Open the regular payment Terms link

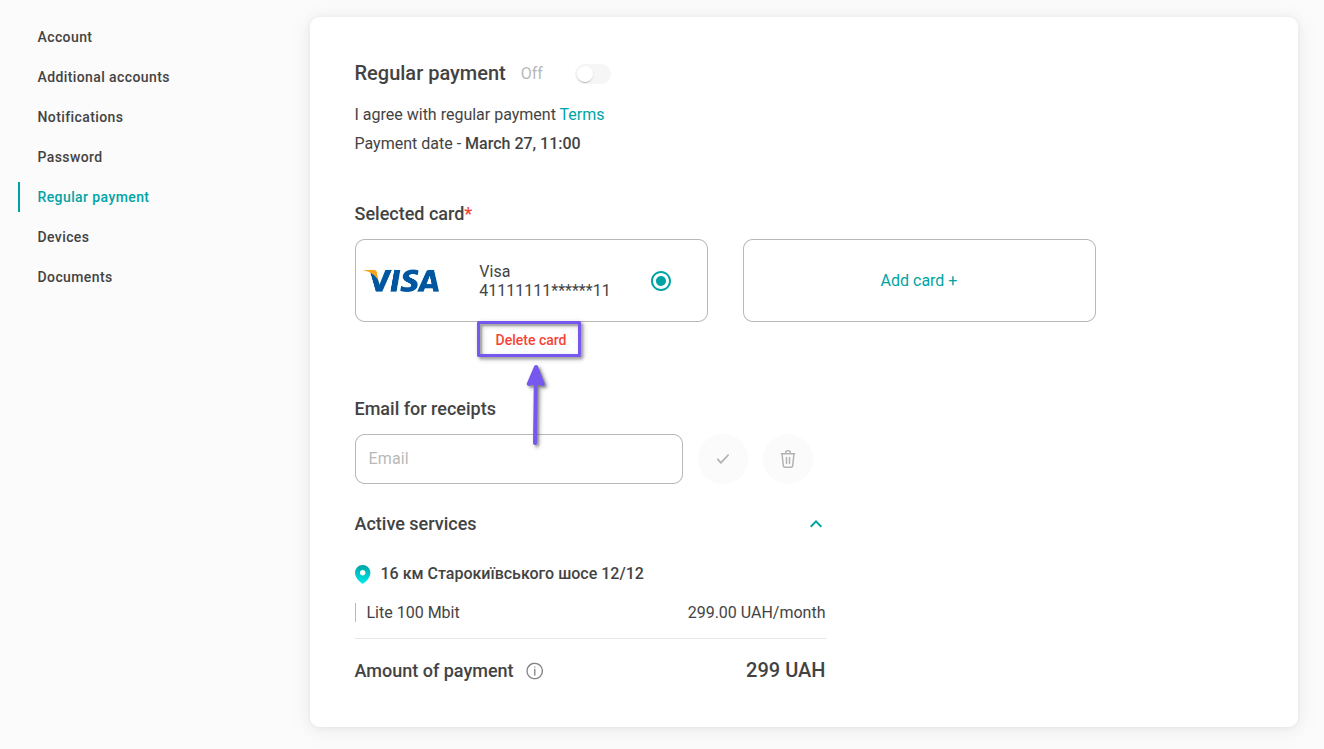[582, 114]
